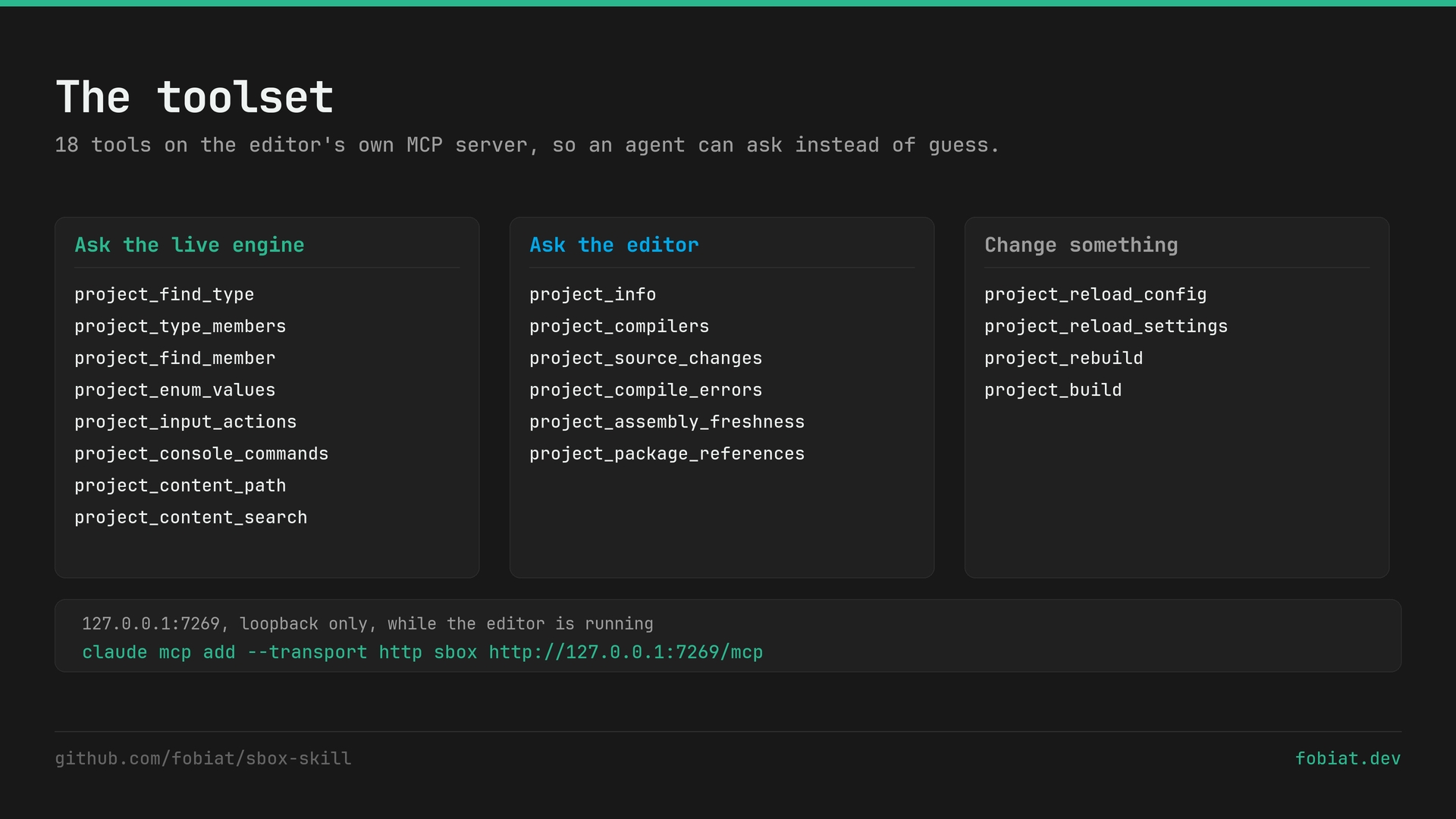This screenshot has height=819, width=1456.
Task: Select project_input_actions entry
Action: 186,422
